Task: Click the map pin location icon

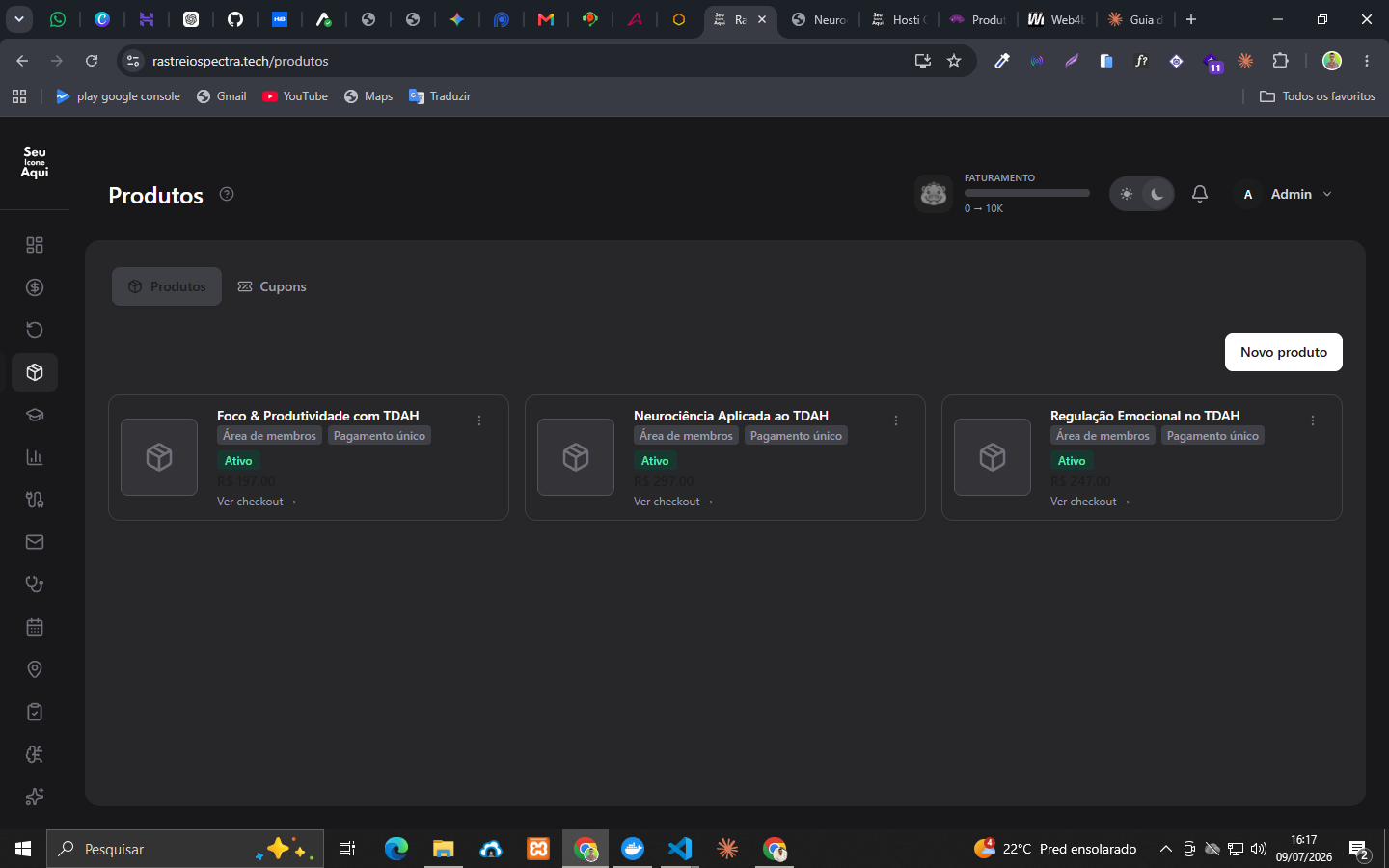Action: (x=35, y=669)
